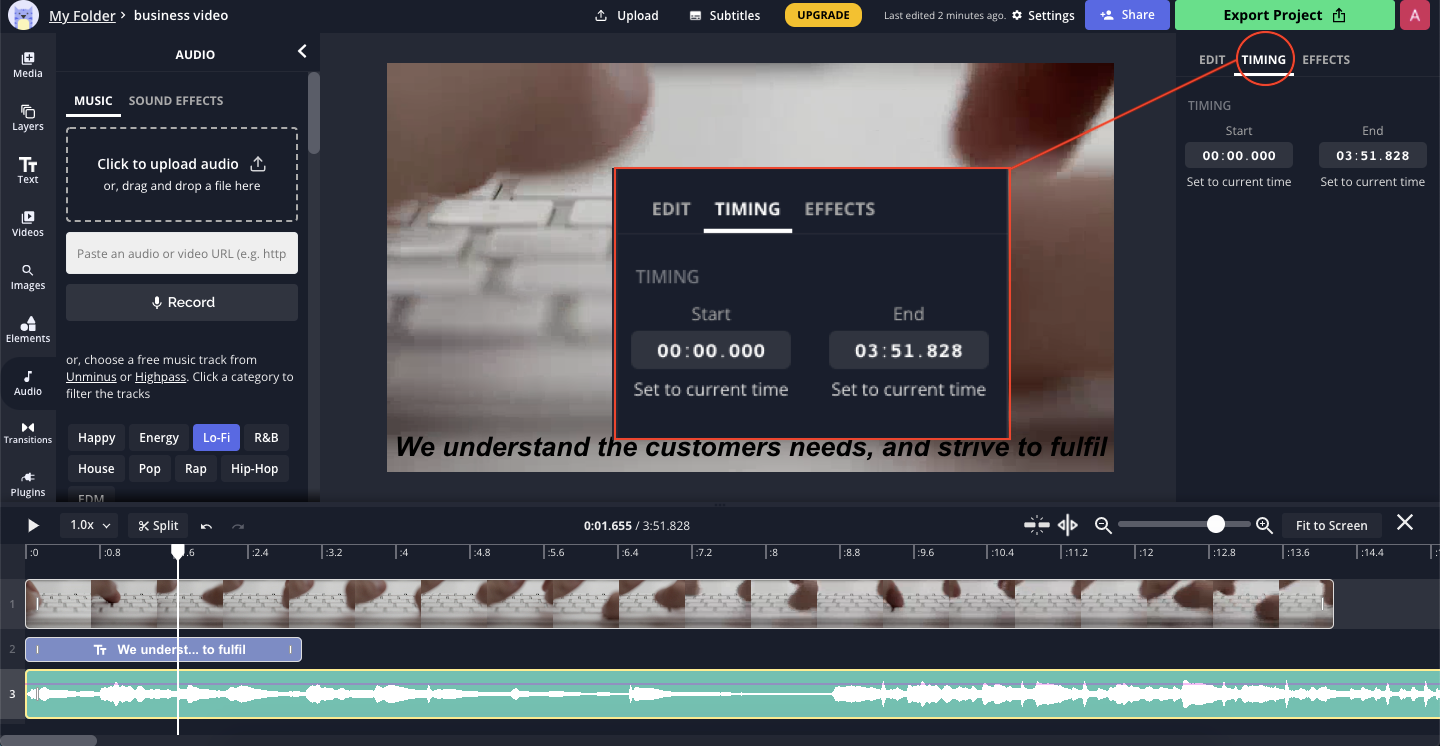Click the Export Project button

[1284, 15]
